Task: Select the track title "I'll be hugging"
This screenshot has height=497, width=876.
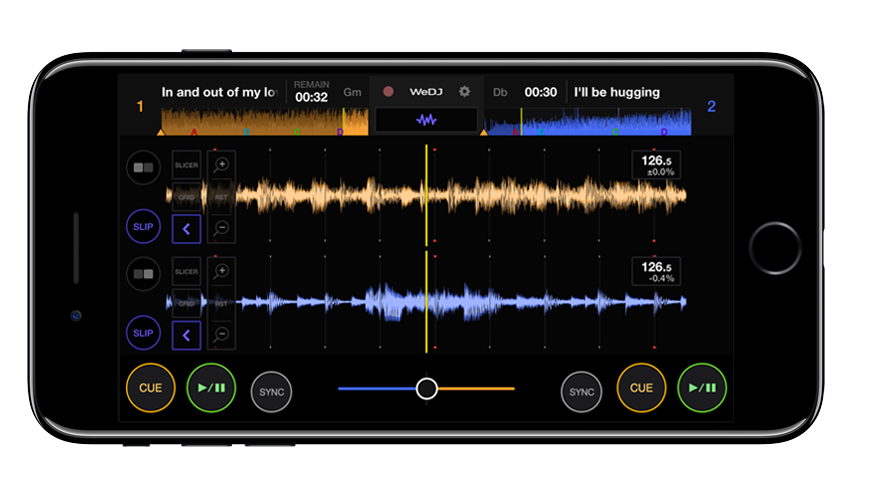Action: (616, 93)
